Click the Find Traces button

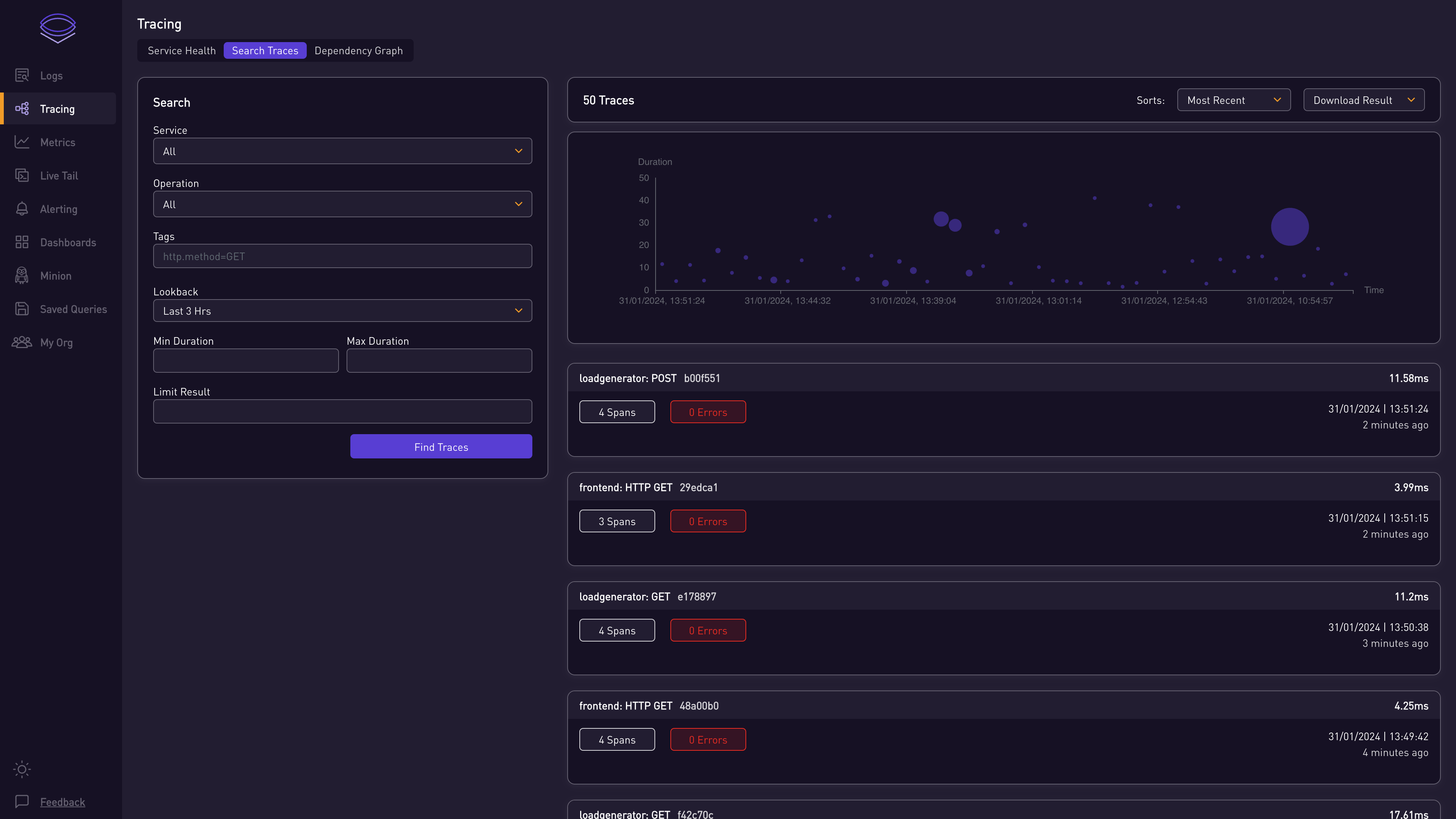[x=441, y=447]
